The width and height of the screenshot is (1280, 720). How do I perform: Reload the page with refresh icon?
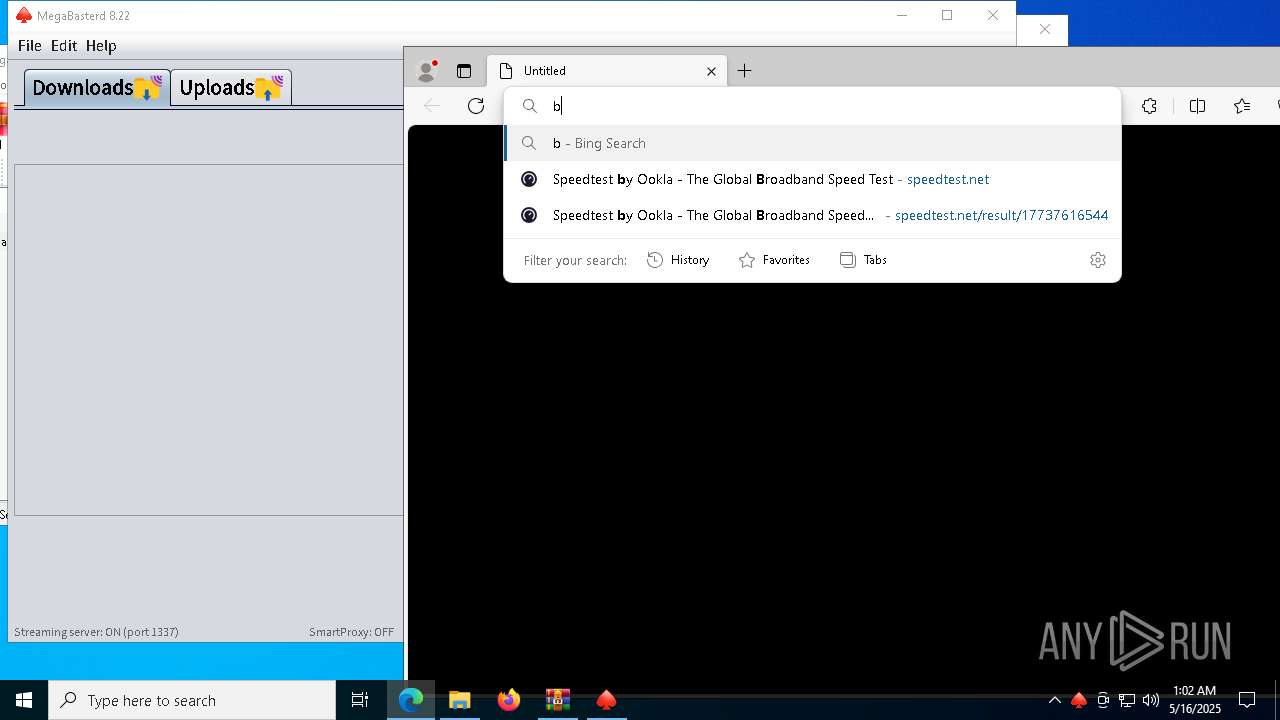476,106
